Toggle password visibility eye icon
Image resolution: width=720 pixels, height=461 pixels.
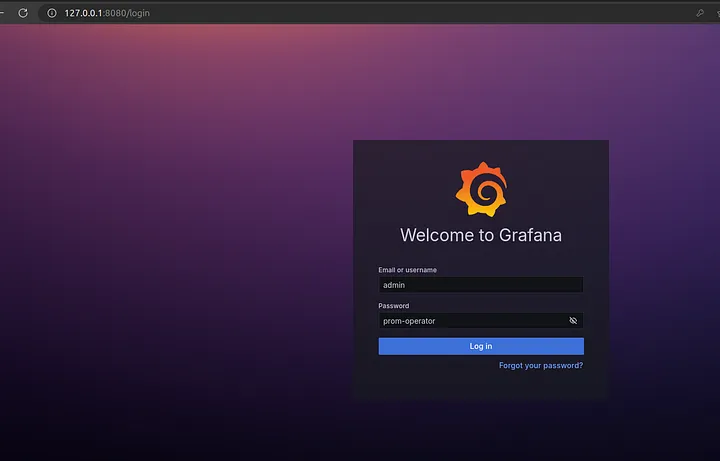pyautogui.click(x=573, y=320)
